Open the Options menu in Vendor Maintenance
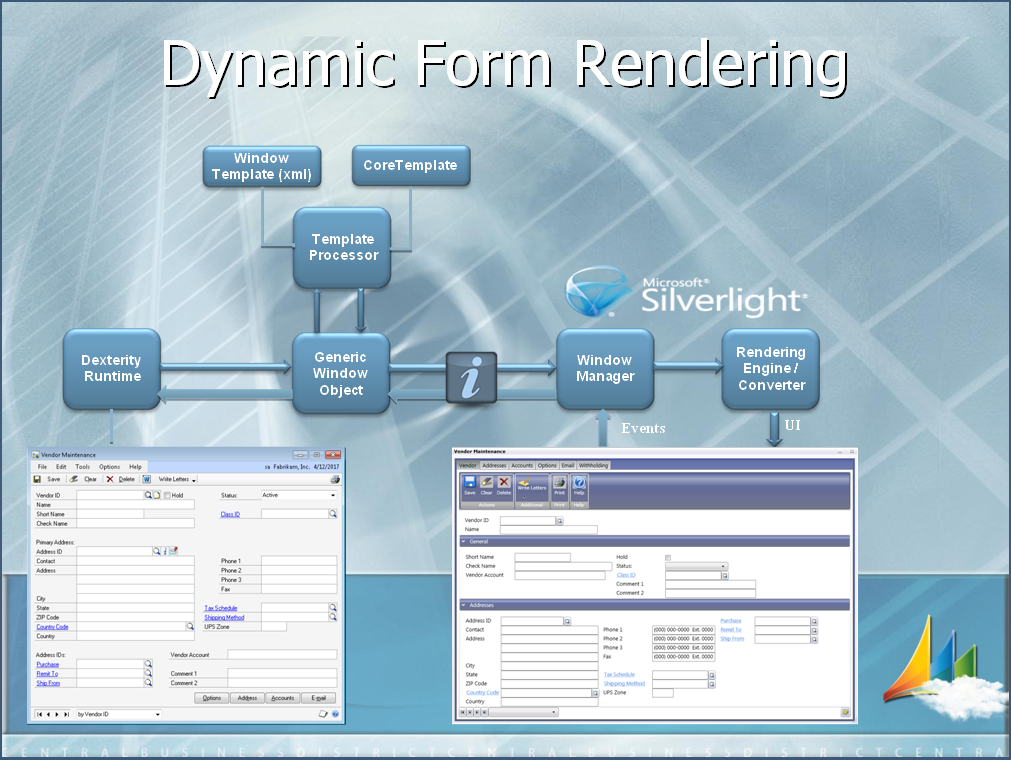1011x760 pixels. coord(109,467)
